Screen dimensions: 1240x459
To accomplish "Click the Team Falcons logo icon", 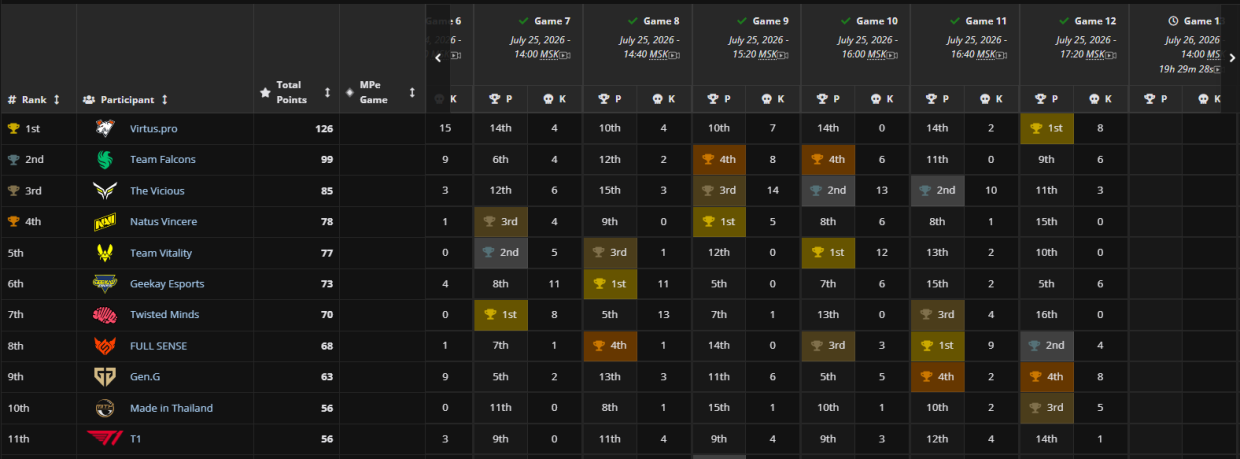I will coord(105,160).
